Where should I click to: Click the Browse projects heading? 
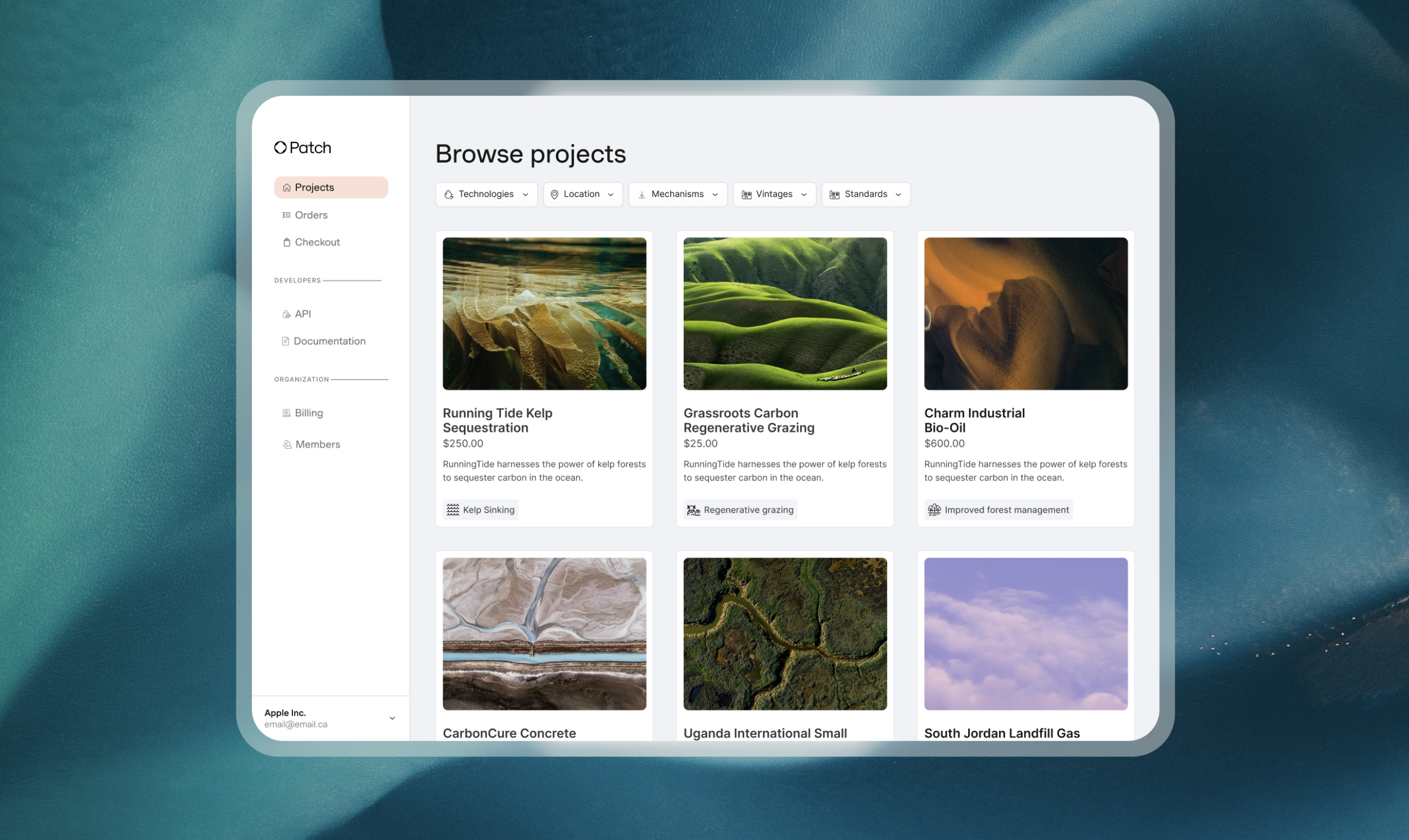[530, 154]
